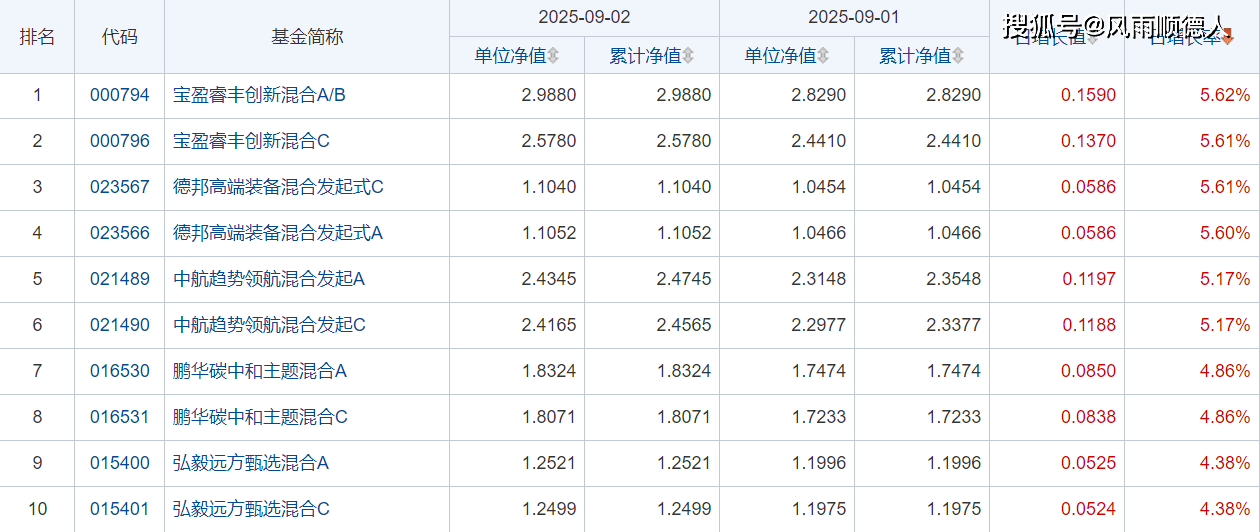Viewport: 1260px width, 532px height.
Task: Open 宝盈睿丰创新混合A/B fund page
Action: pyautogui.click(x=259, y=95)
